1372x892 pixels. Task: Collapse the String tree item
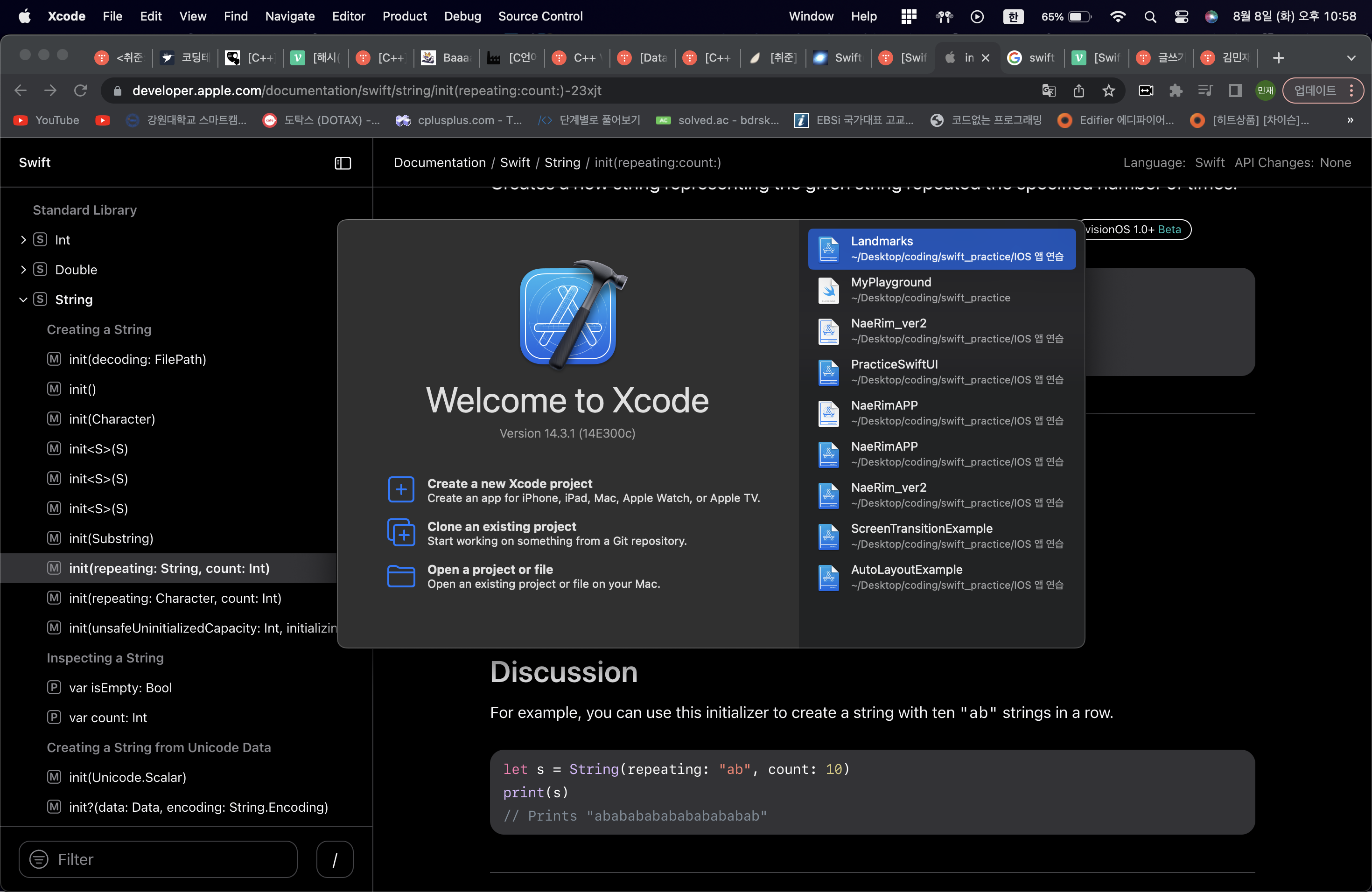click(23, 300)
